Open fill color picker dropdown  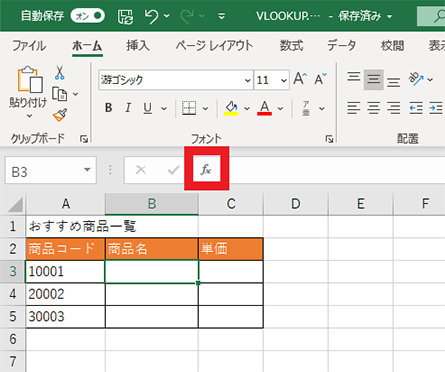pyautogui.click(x=247, y=108)
